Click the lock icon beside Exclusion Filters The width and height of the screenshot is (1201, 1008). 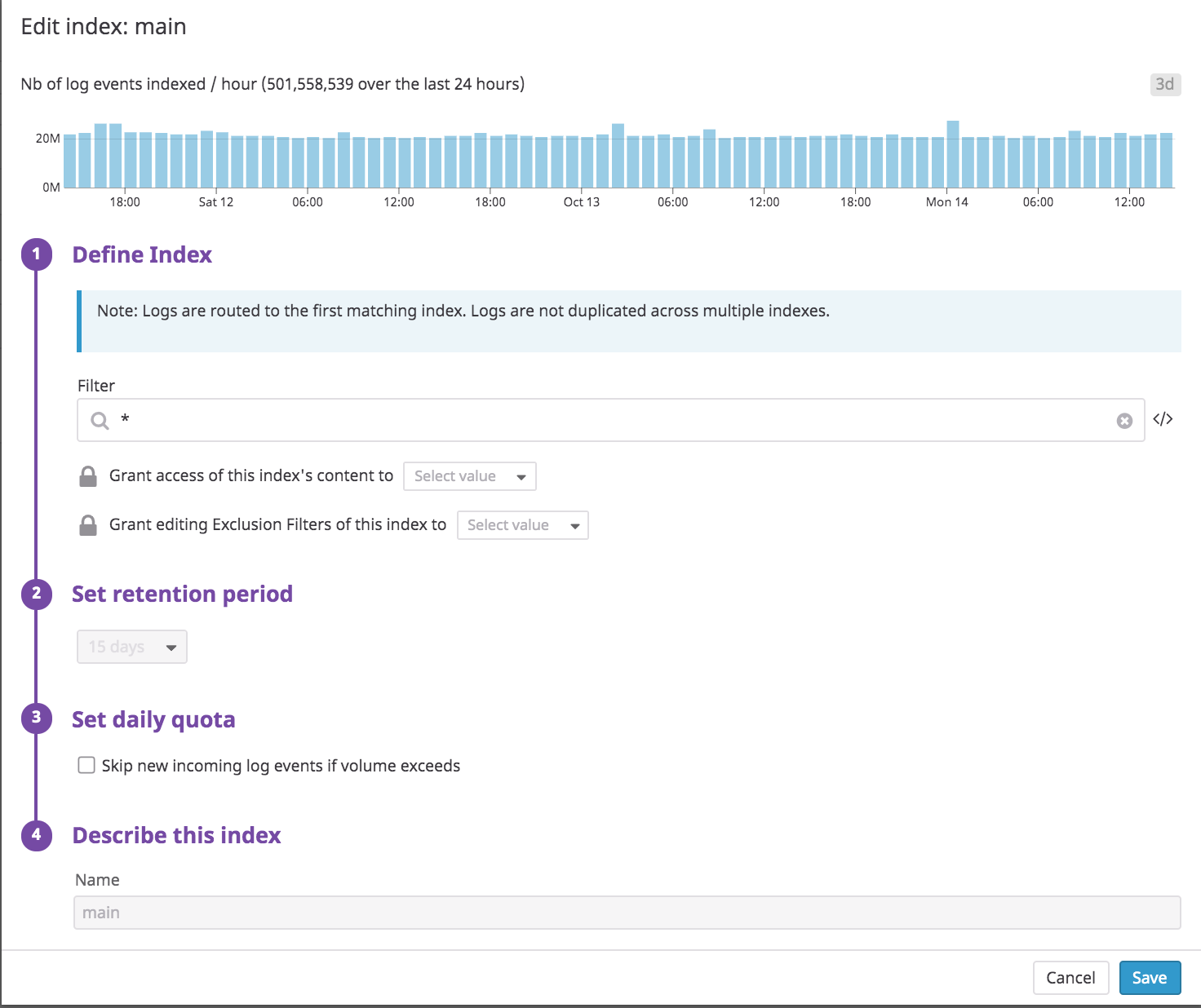88,525
